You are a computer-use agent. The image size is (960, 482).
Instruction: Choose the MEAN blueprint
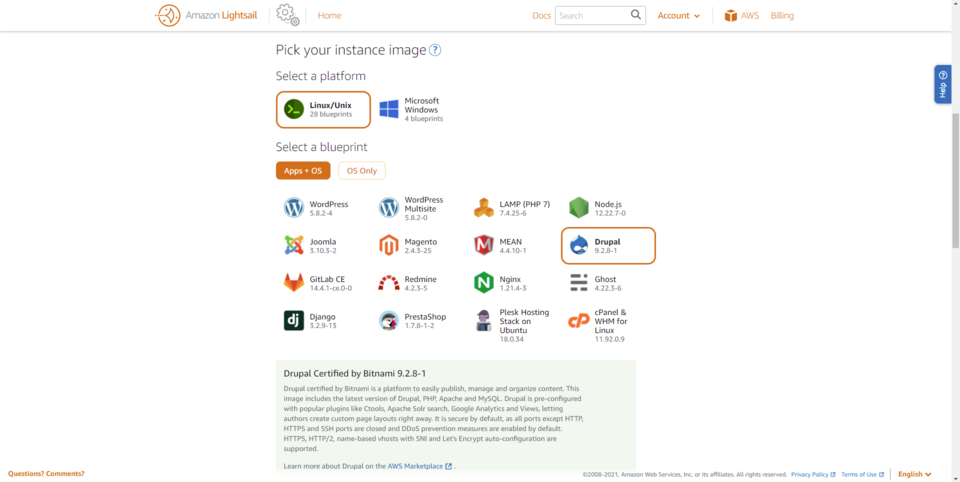(513, 246)
